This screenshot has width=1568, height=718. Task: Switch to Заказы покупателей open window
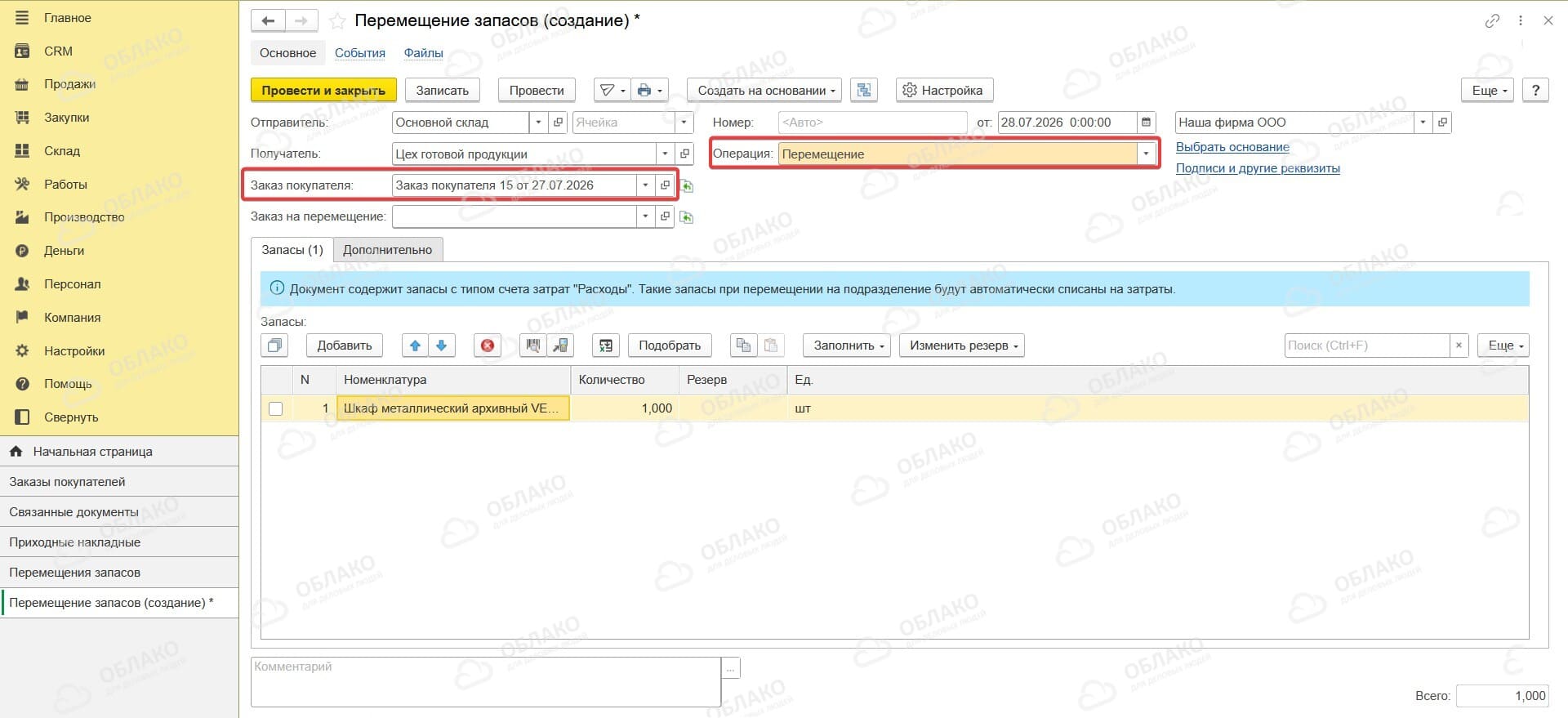point(119,482)
